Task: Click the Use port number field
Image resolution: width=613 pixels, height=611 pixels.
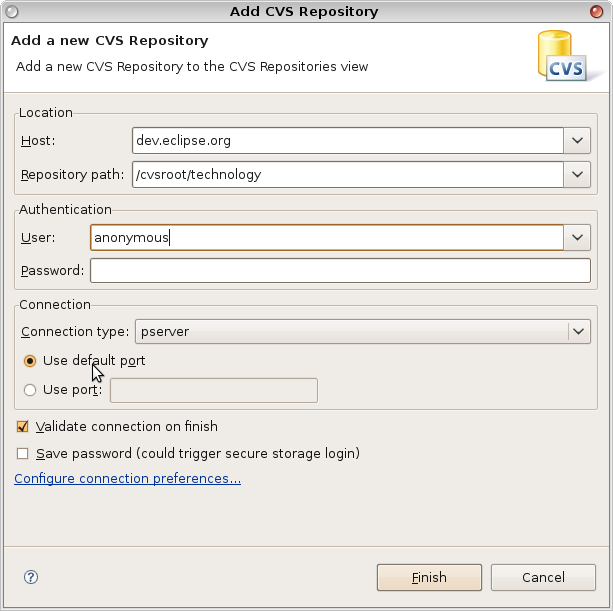Action: pos(214,390)
